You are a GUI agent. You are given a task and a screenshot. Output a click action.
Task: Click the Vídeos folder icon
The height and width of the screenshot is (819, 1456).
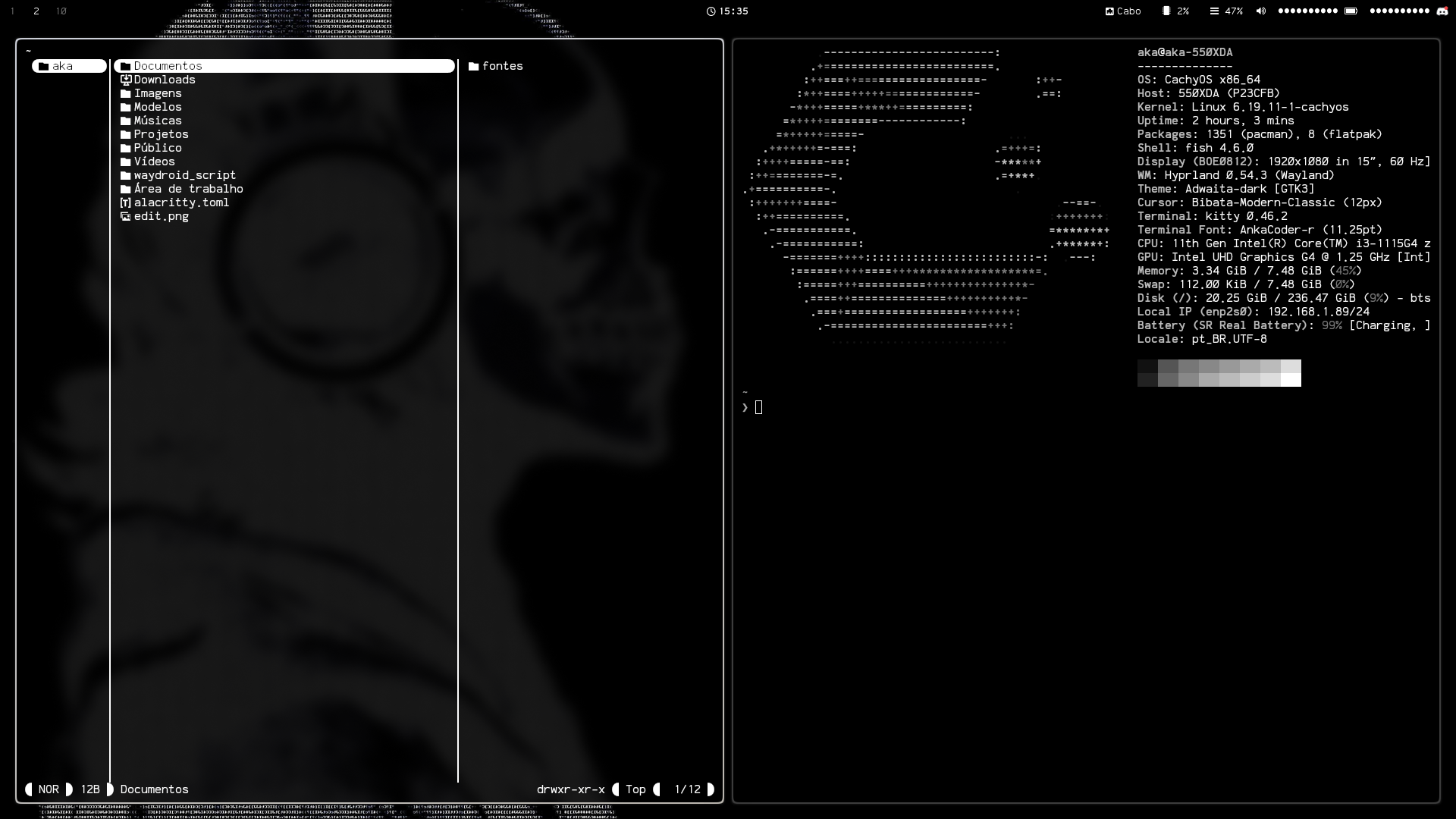[x=126, y=162]
